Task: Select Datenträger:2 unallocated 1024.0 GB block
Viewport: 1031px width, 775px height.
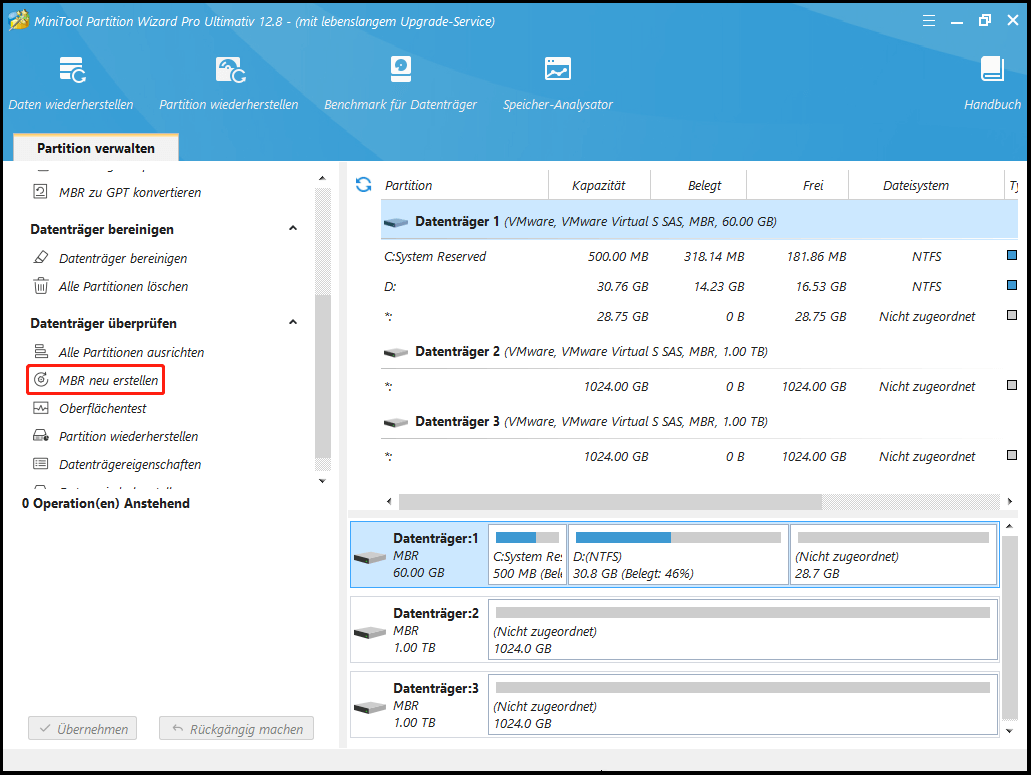Action: point(743,630)
